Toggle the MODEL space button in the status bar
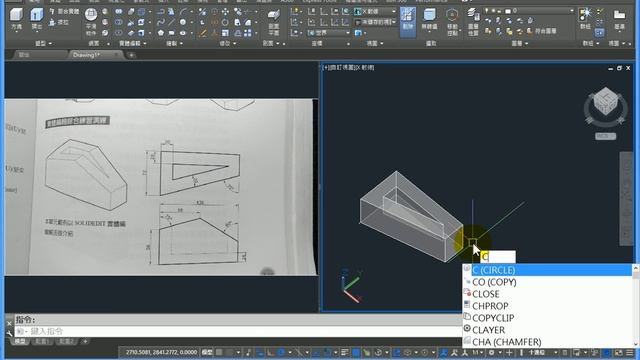This screenshot has height=360, width=640. (207, 352)
